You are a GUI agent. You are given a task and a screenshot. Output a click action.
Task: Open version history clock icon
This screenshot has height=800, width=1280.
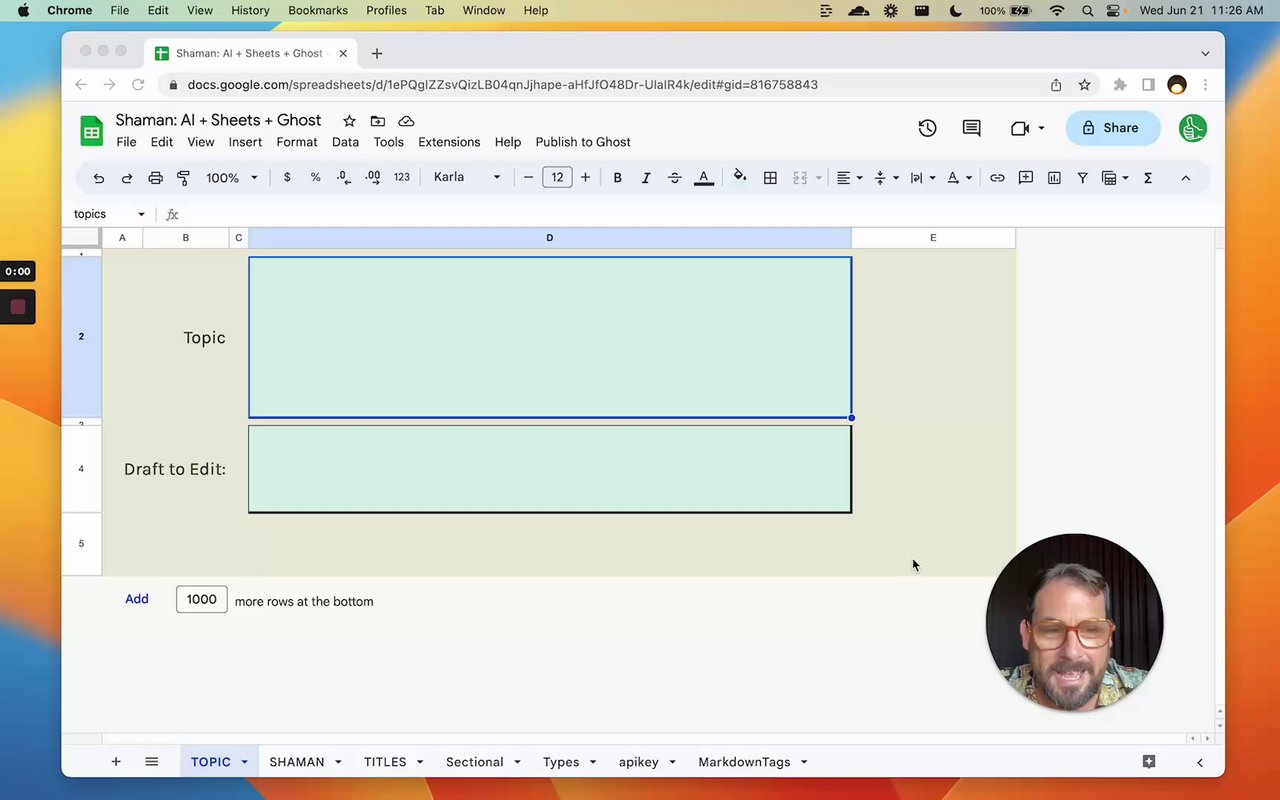point(927,128)
